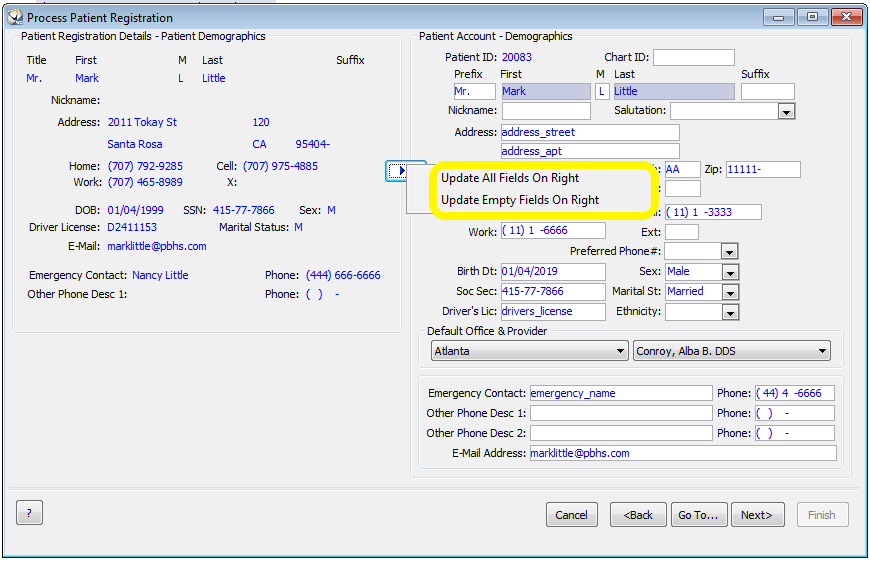The height and width of the screenshot is (563, 870).
Task: Click the Zip field containing 11111-
Action: tap(763, 170)
